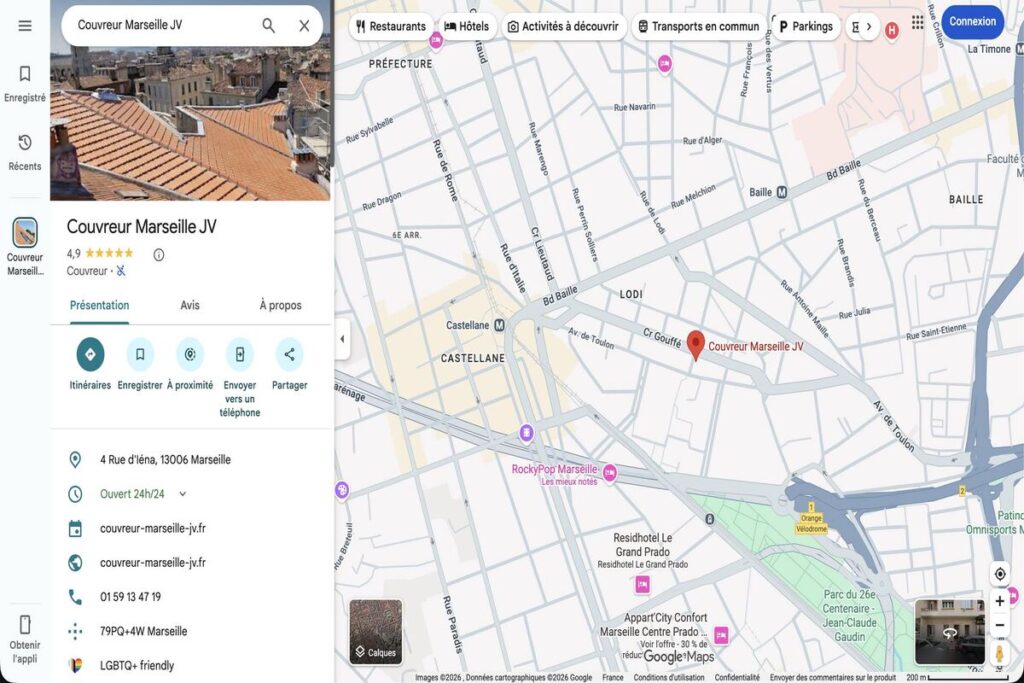Image resolution: width=1024 pixels, height=683 pixels.
Task: Select Activités à découvrir chip
Action: pos(564,27)
